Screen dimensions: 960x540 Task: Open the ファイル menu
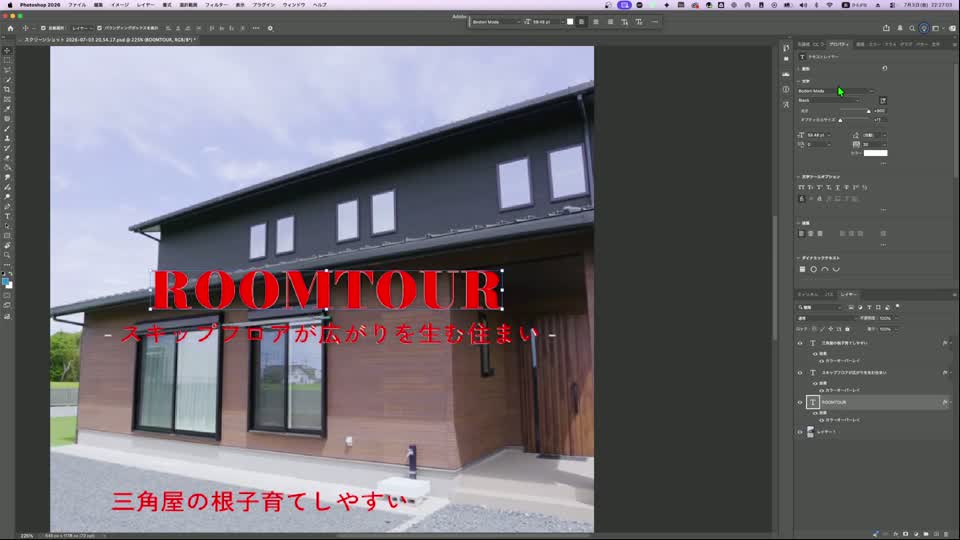tap(77, 5)
